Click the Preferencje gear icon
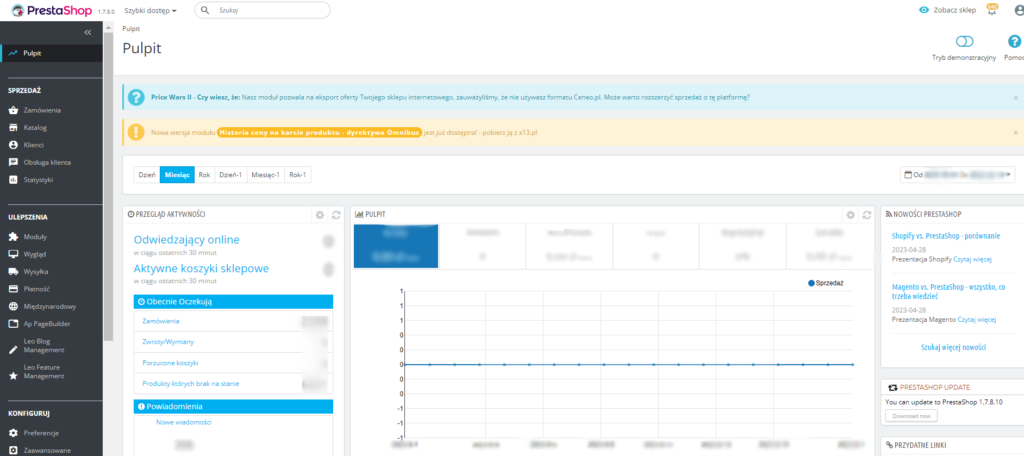 (x=13, y=433)
